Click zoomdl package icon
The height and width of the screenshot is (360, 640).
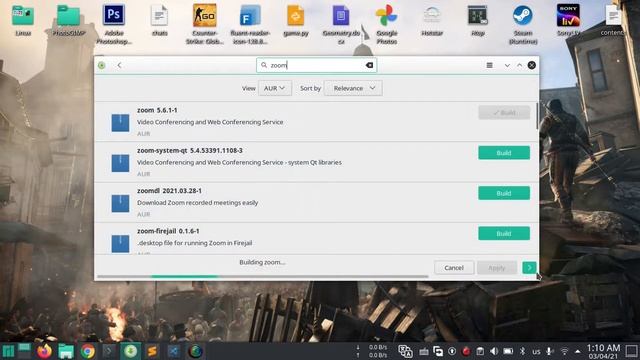coord(120,203)
